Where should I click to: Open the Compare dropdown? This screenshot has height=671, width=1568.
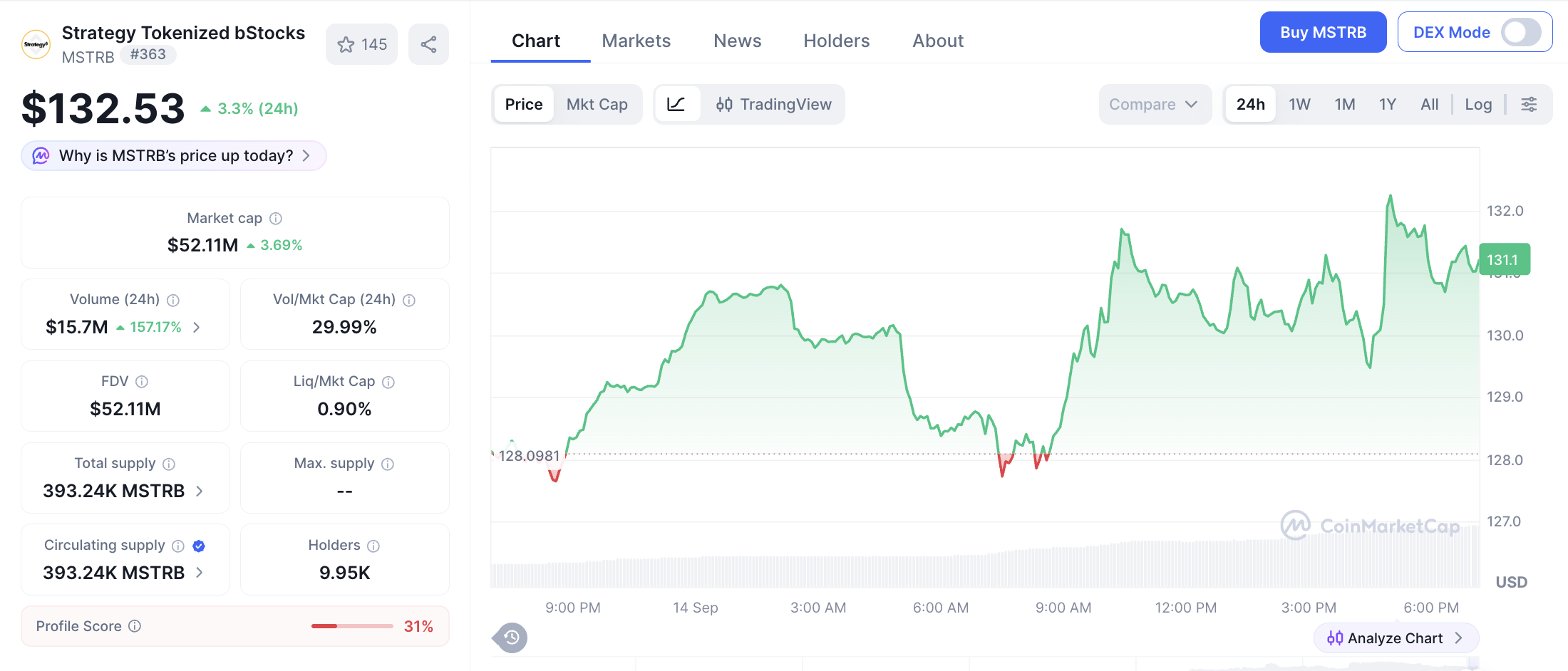1154,105
